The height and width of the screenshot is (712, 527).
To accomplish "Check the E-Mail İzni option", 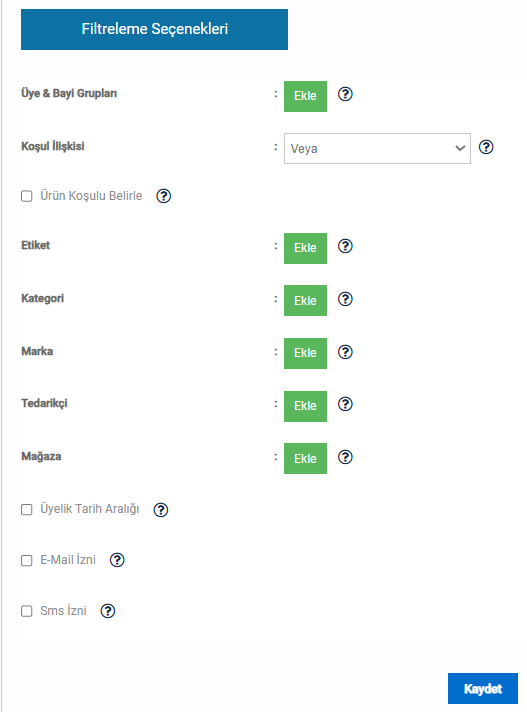I will [27, 560].
